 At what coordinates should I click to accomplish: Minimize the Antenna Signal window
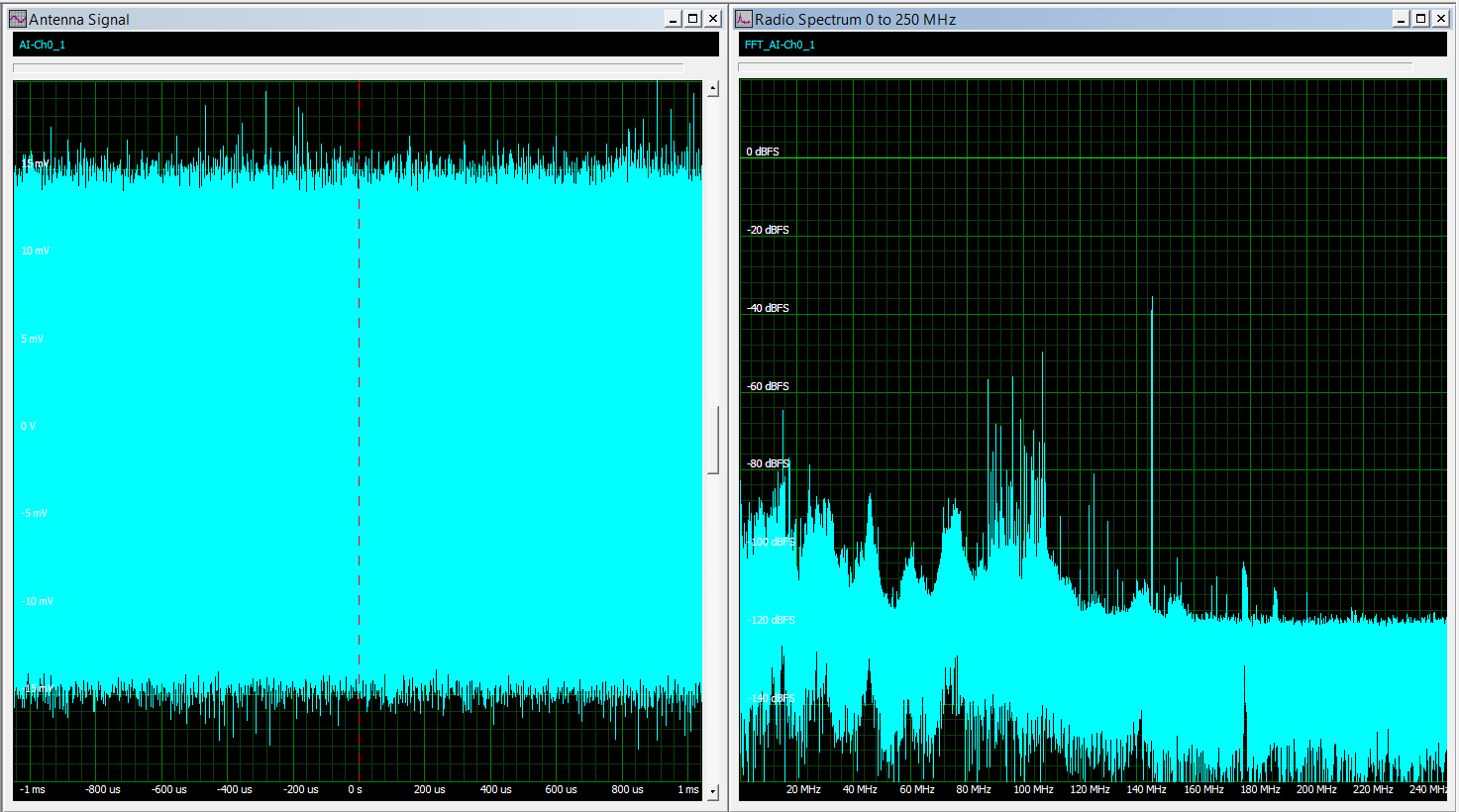point(674,19)
